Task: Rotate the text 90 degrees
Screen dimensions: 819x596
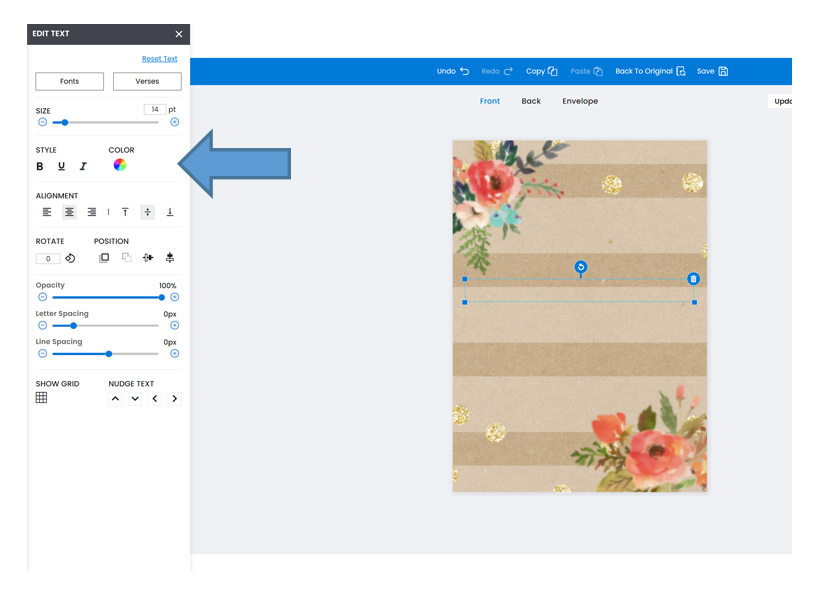Action: (70, 256)
